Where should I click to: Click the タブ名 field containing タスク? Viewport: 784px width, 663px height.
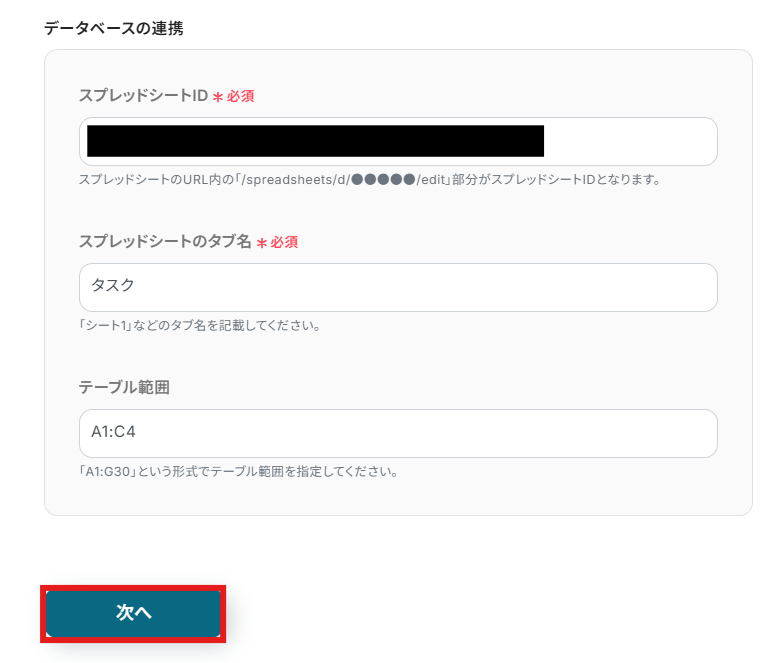pyautogui.click(x=398, y=287)
